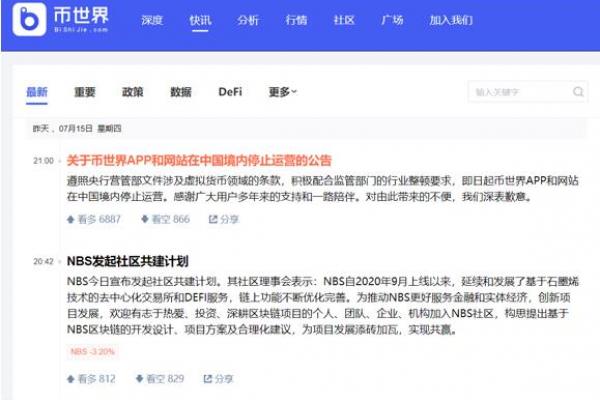
Task: Share the 停止运营 announcement via 分享
Action: click(x=222, y=219)
